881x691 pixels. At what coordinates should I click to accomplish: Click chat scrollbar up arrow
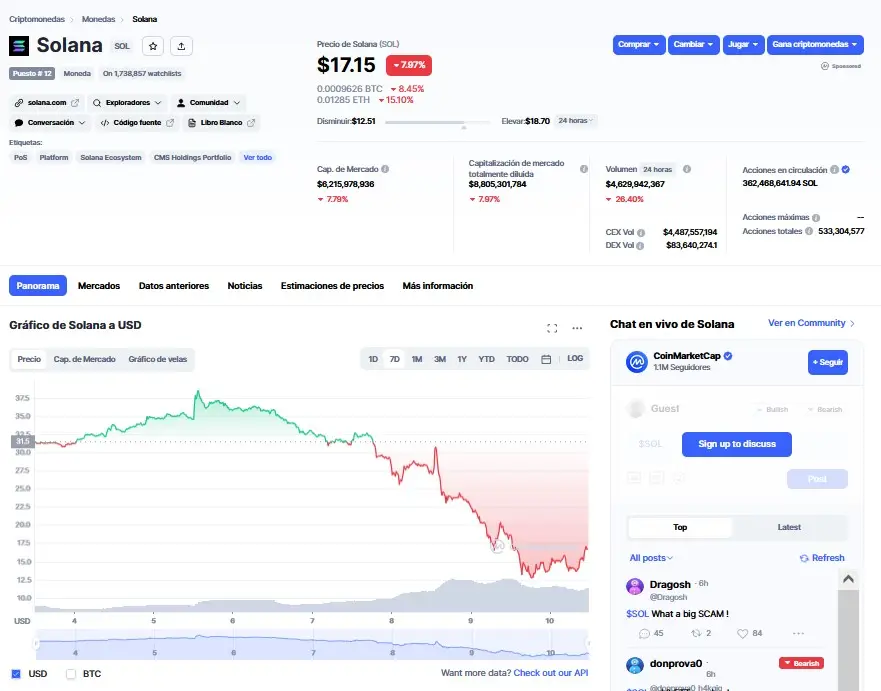pyautogui.click(x=848, y=579)
